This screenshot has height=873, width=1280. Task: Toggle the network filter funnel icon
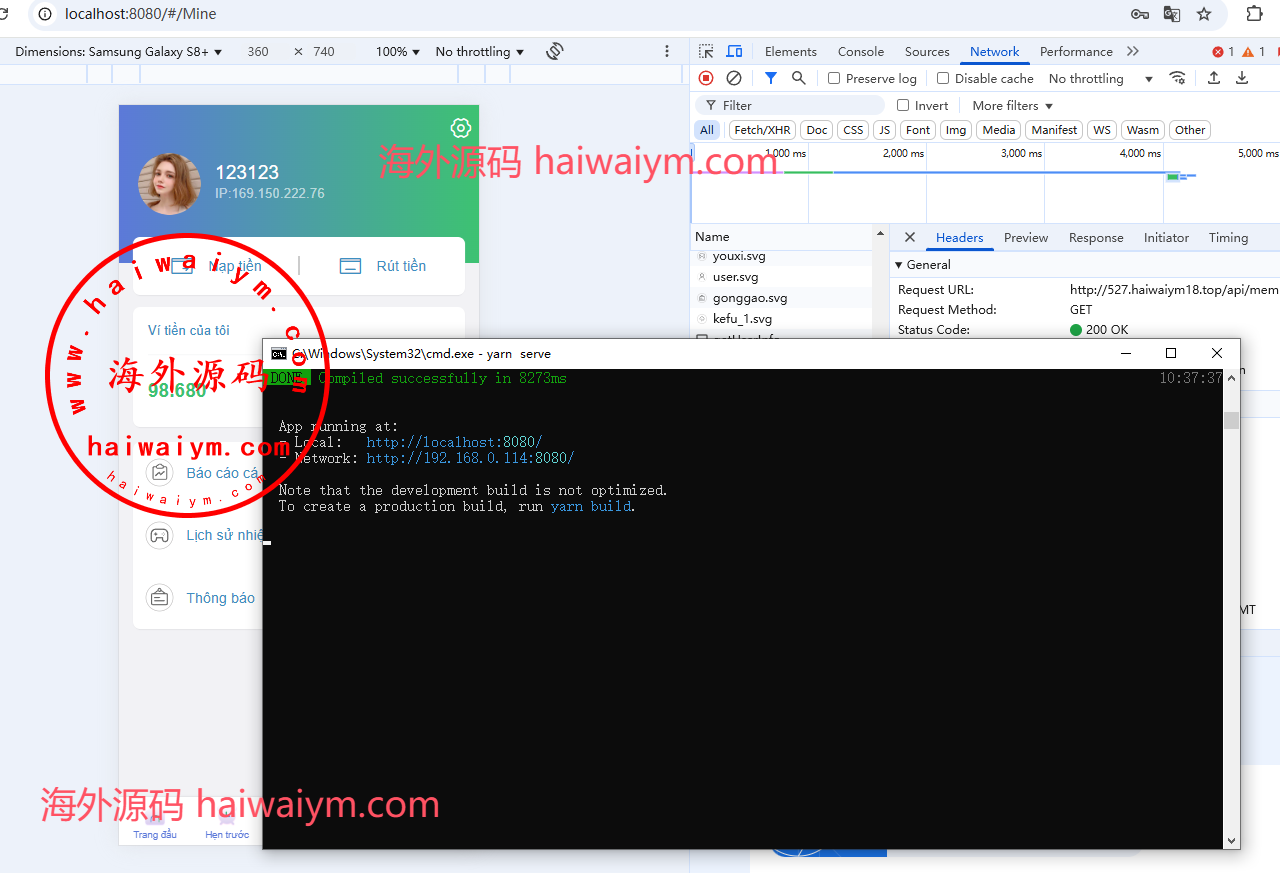point(771,78)
